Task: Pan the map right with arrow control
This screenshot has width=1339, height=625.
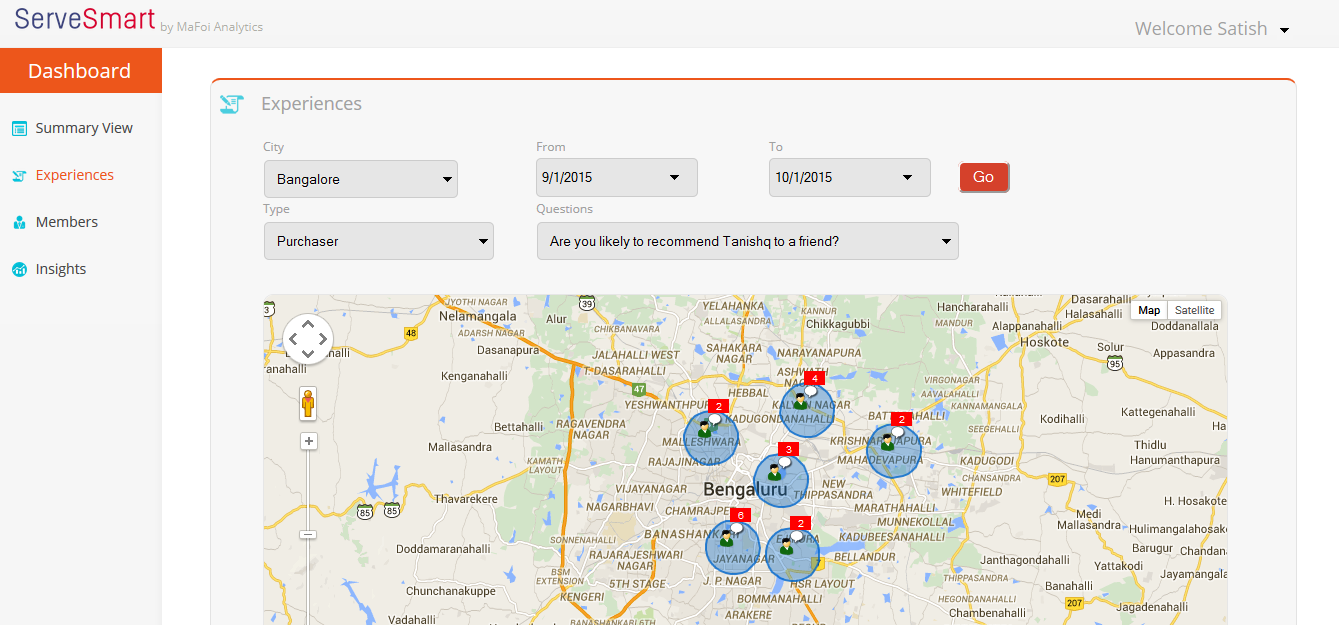Action: point(323,339)
